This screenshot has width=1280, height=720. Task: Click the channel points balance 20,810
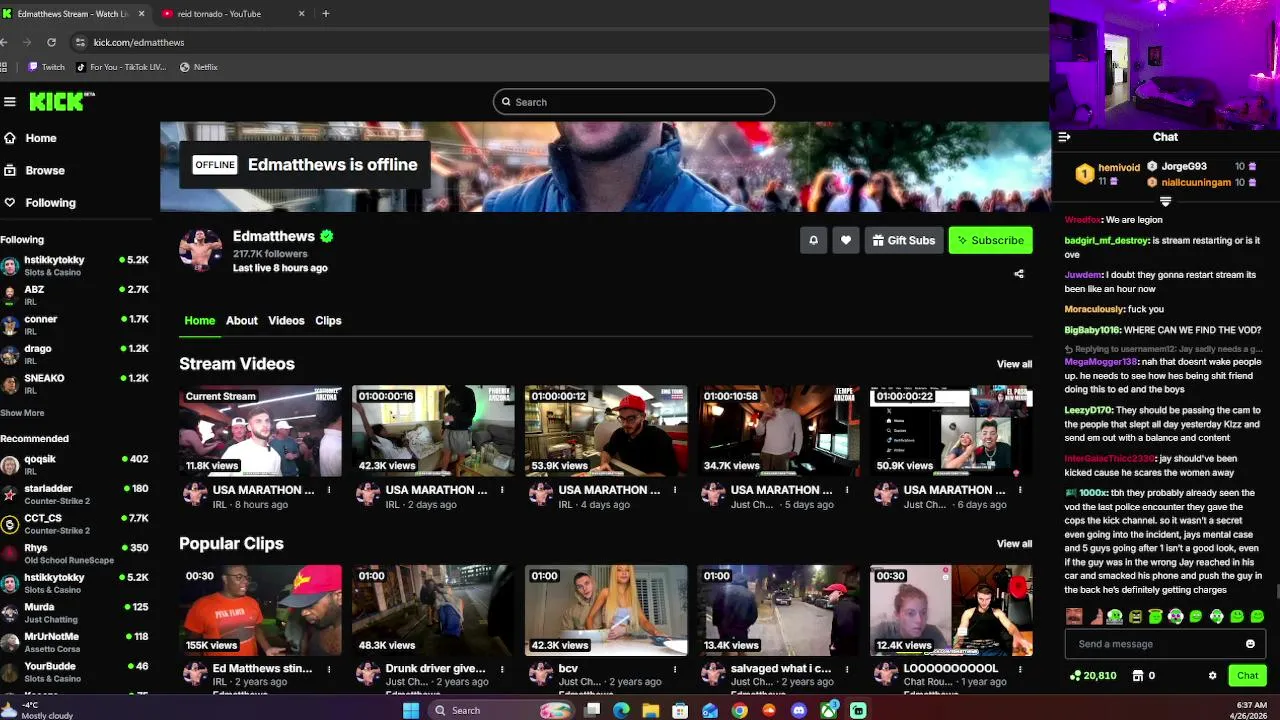1093,676
